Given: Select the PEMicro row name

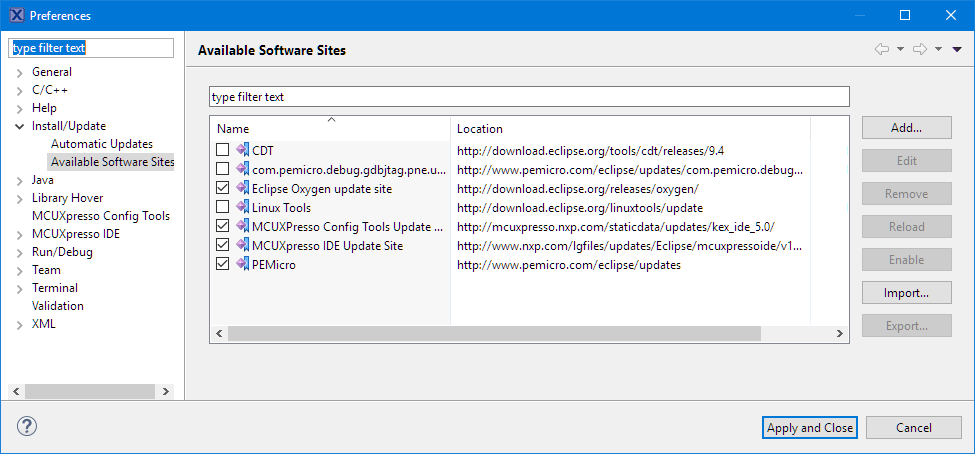Looking at the screenshot, I should tap(274, 264).
